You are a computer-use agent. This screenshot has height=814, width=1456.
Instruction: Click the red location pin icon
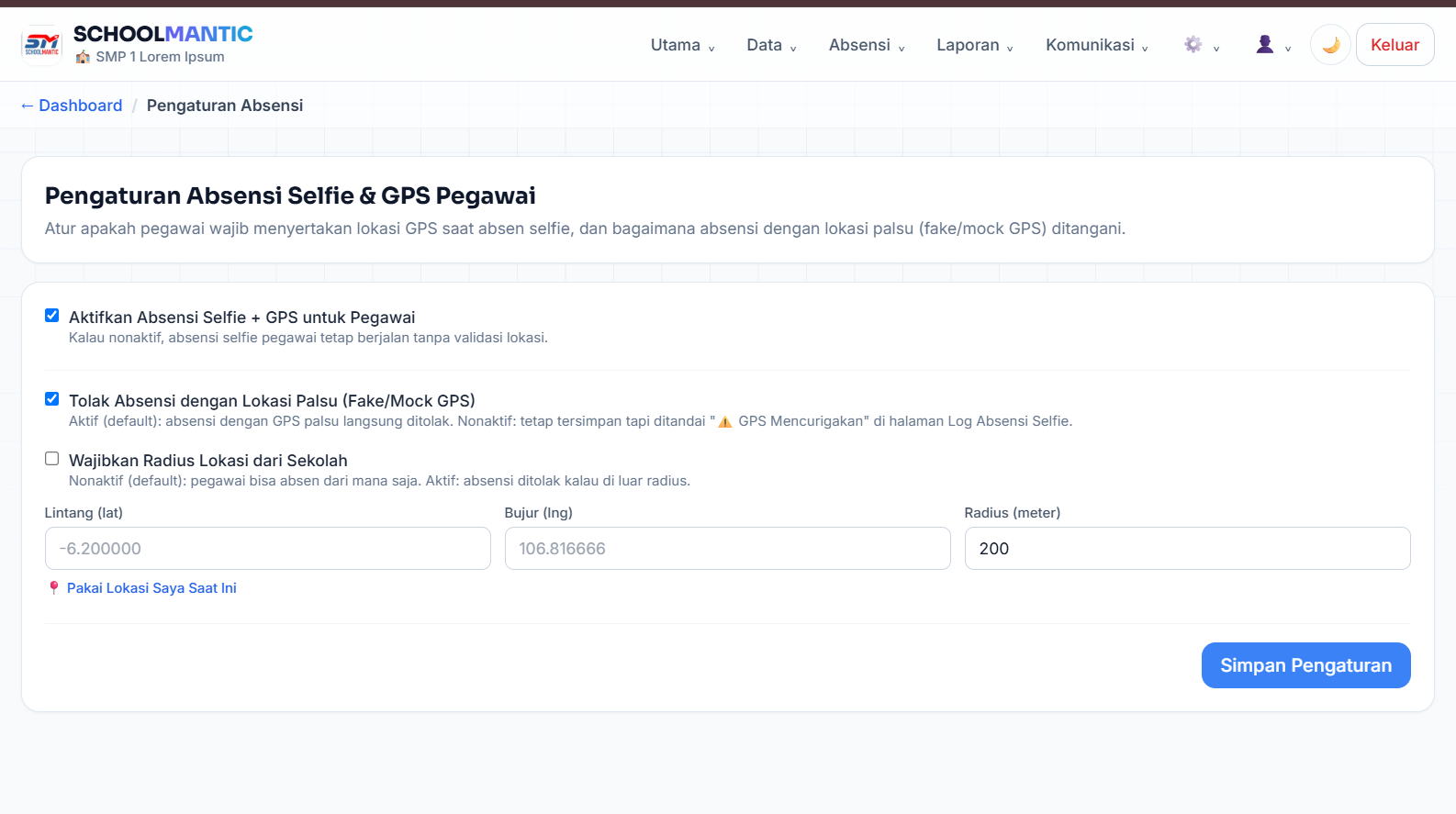54,588
